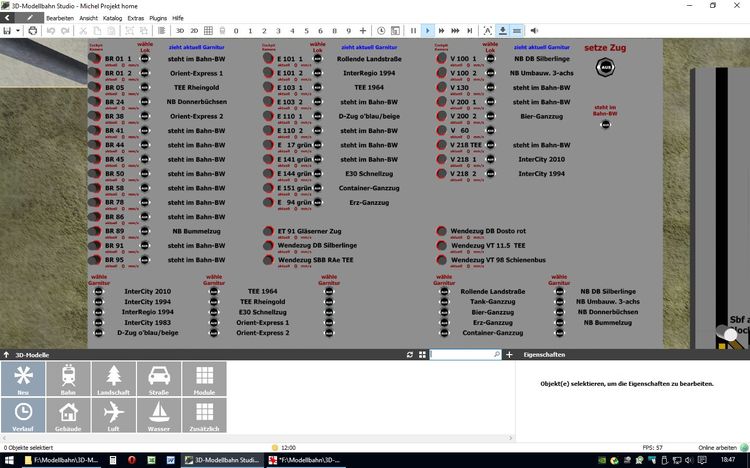Jump to camera position 9
Image resolution: width=750 pixels, height=468 pixels.
tap(348, 31)
